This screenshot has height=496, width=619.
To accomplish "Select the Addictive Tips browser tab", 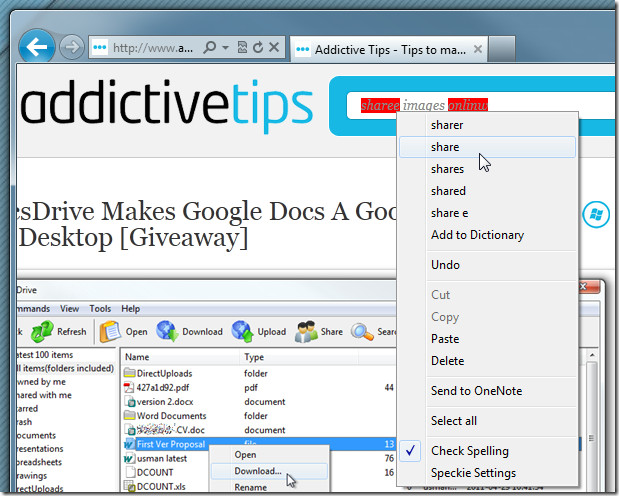I will click(x=389, y=50).
